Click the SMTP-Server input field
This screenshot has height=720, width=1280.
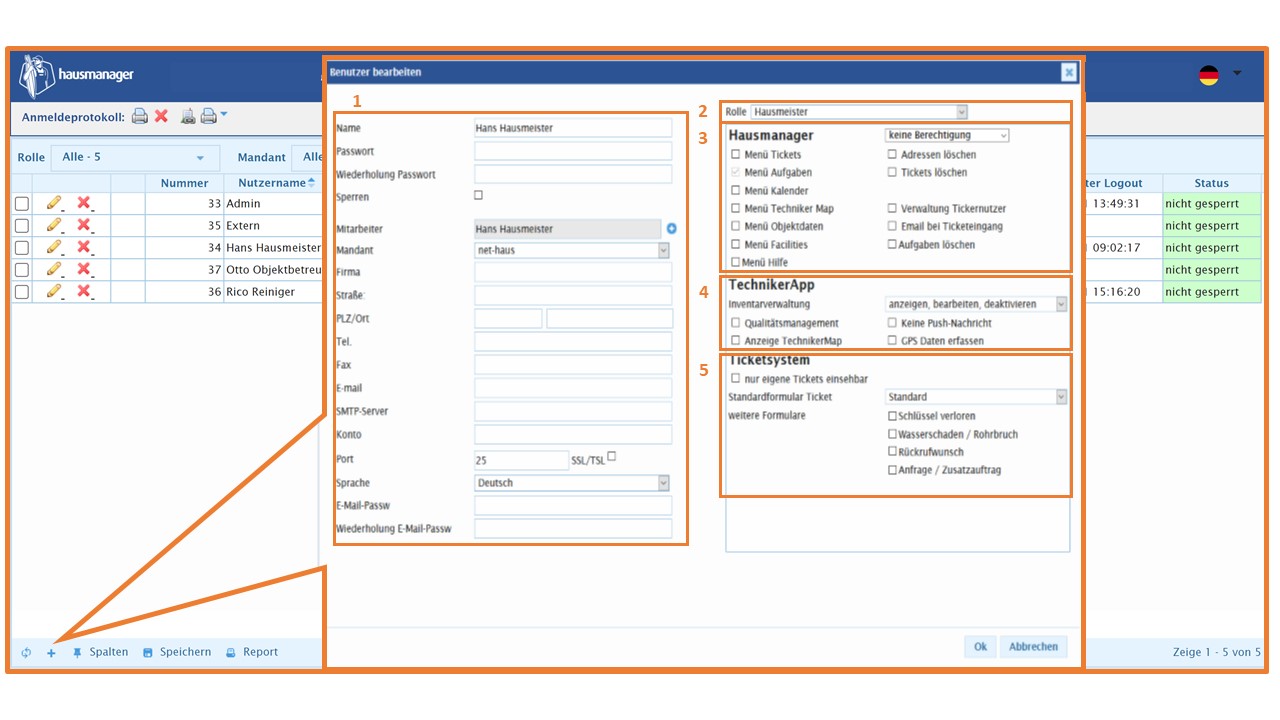(573, 411)
